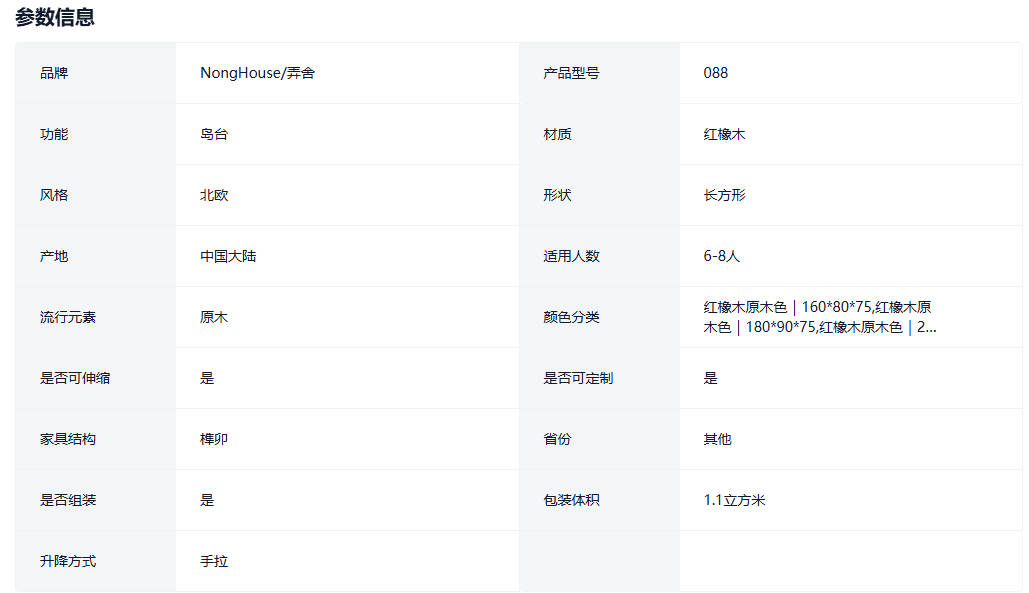The width and height of the screenshot is (1029, 593).
Task: Click the 材质 value 红橡木
Action: pyautogui.click(x=724, y=134)
